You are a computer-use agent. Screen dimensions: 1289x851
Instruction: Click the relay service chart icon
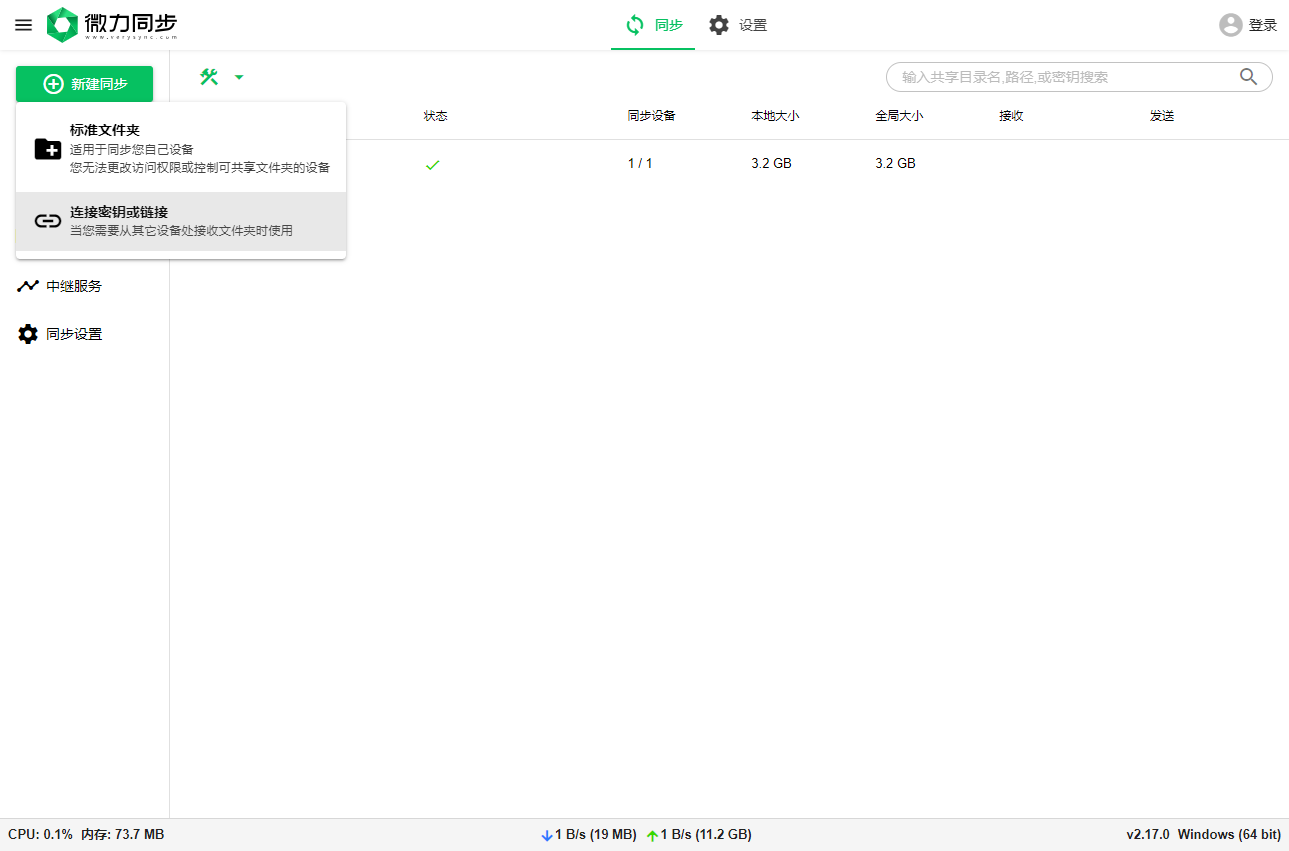pyautogui.click(x=28, y=286)
